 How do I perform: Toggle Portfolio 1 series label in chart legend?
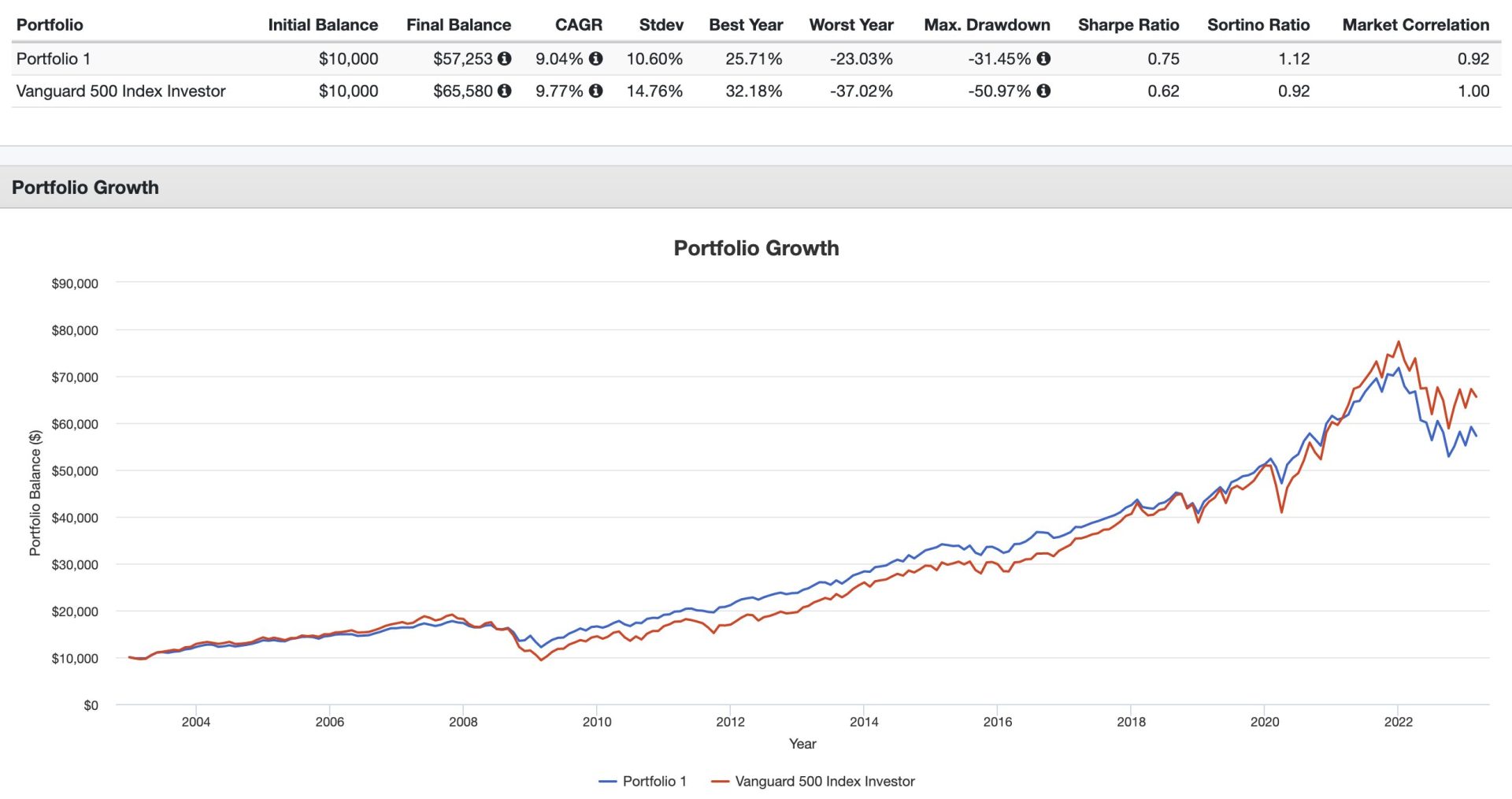(654, 781)
